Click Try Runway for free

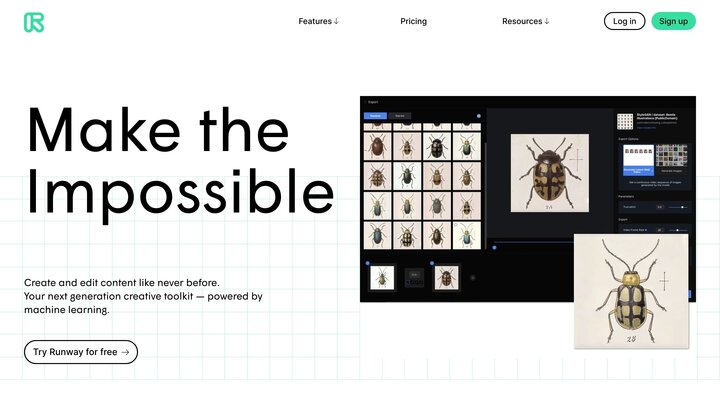point(81,352)
